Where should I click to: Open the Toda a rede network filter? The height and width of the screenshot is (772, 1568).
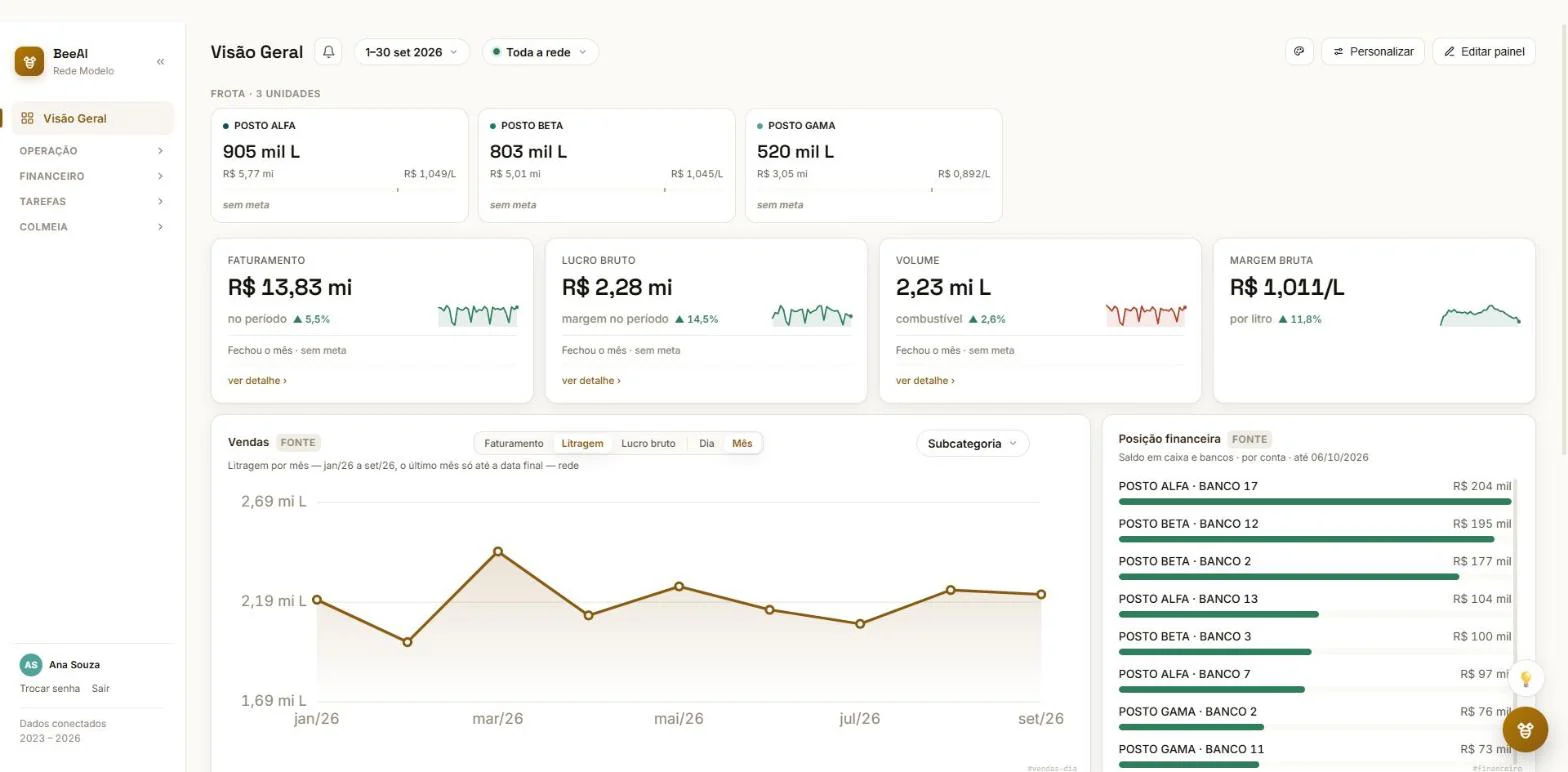click(x=540, y=52)
